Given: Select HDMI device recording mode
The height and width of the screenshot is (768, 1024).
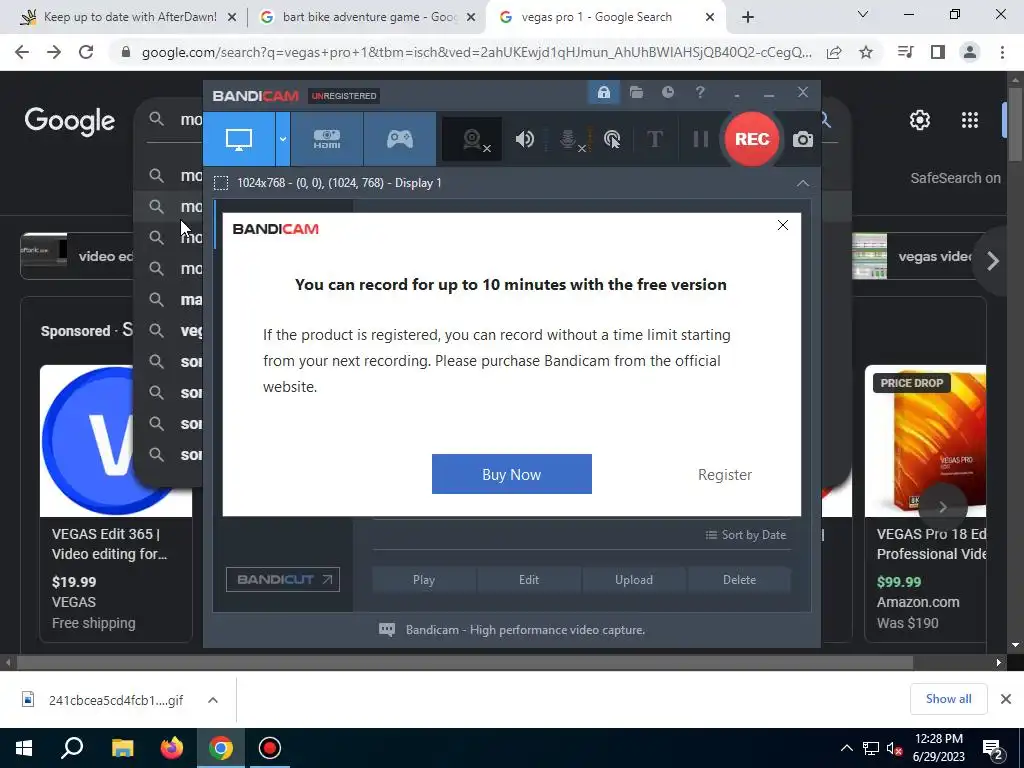Looking at the screenshot, I should coord(327,139).
